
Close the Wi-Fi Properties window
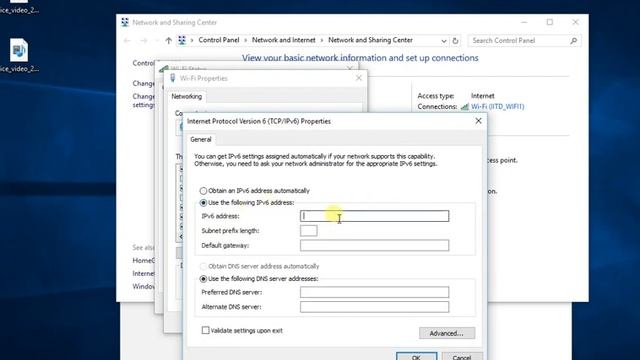[359, 78]
